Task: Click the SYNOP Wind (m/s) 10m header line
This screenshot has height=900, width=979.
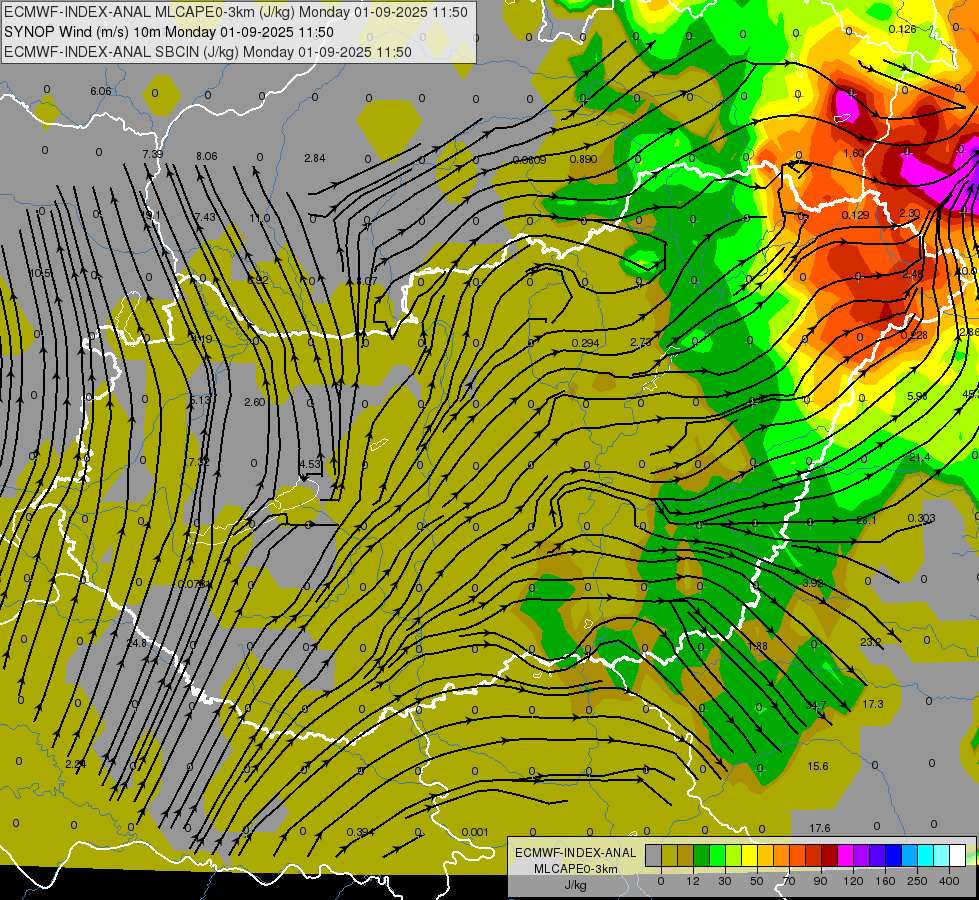Action: (x=169, y=32)
